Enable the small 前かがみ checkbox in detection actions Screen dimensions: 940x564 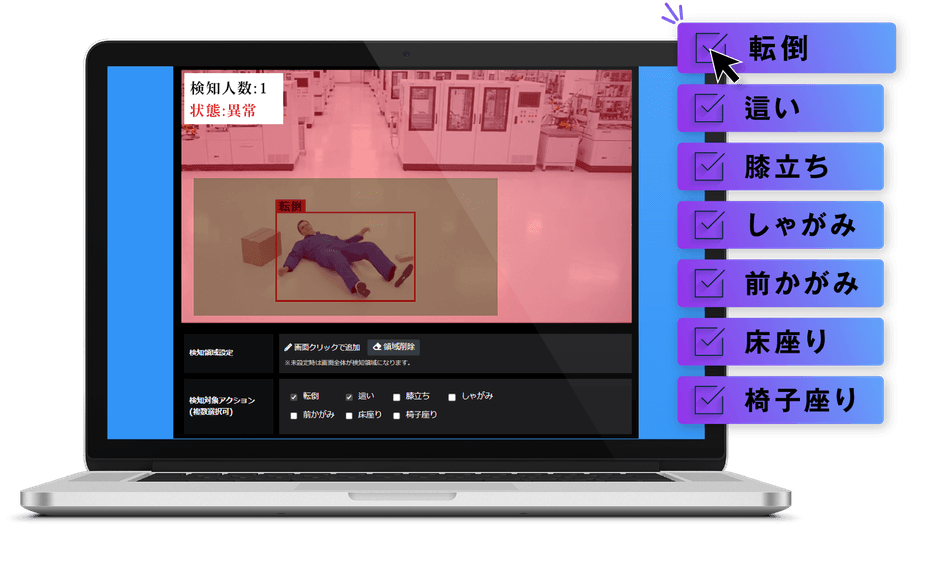pos(294,415)
